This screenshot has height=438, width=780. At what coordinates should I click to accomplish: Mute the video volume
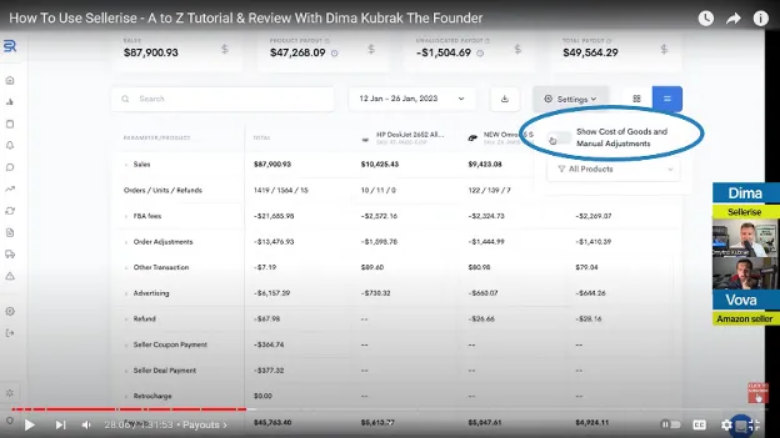[x=87, y=425]
